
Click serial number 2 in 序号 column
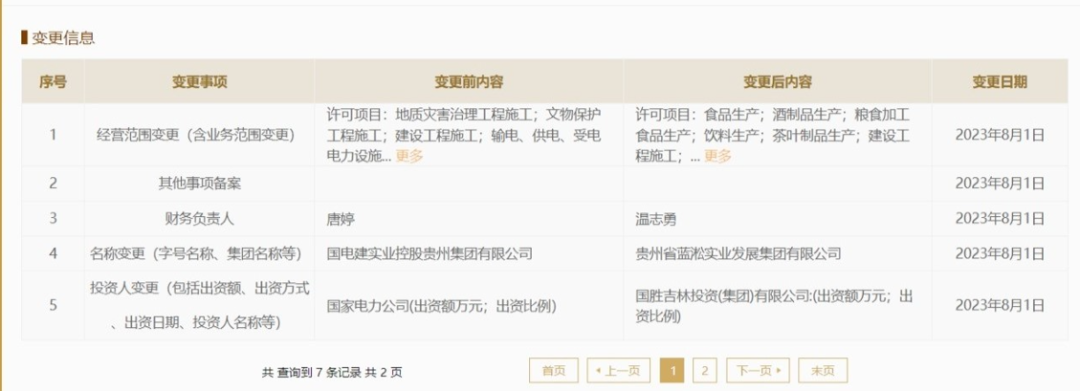click(53, 184)
